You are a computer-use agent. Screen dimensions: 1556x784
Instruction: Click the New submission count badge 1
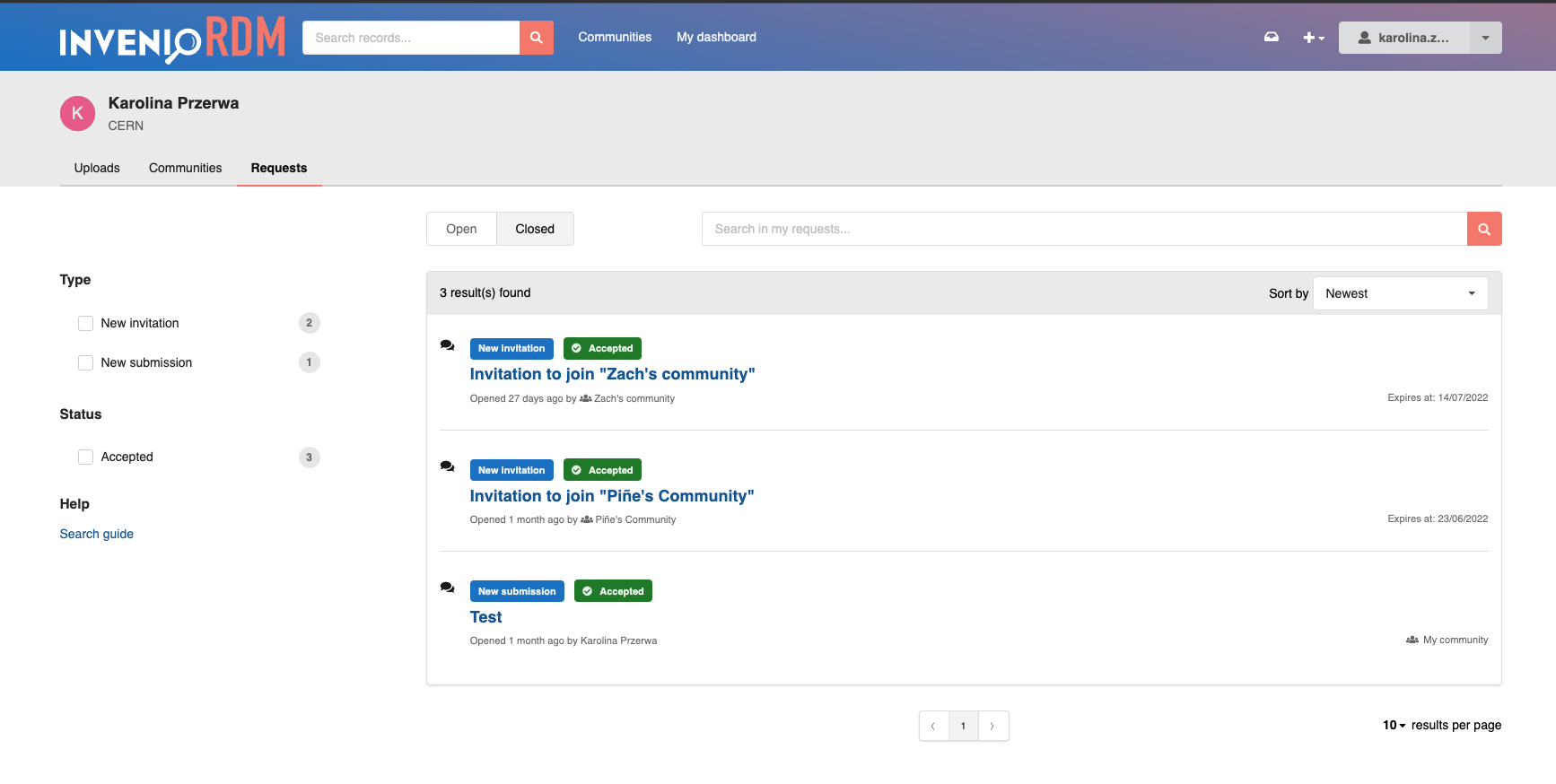point(309,362)
